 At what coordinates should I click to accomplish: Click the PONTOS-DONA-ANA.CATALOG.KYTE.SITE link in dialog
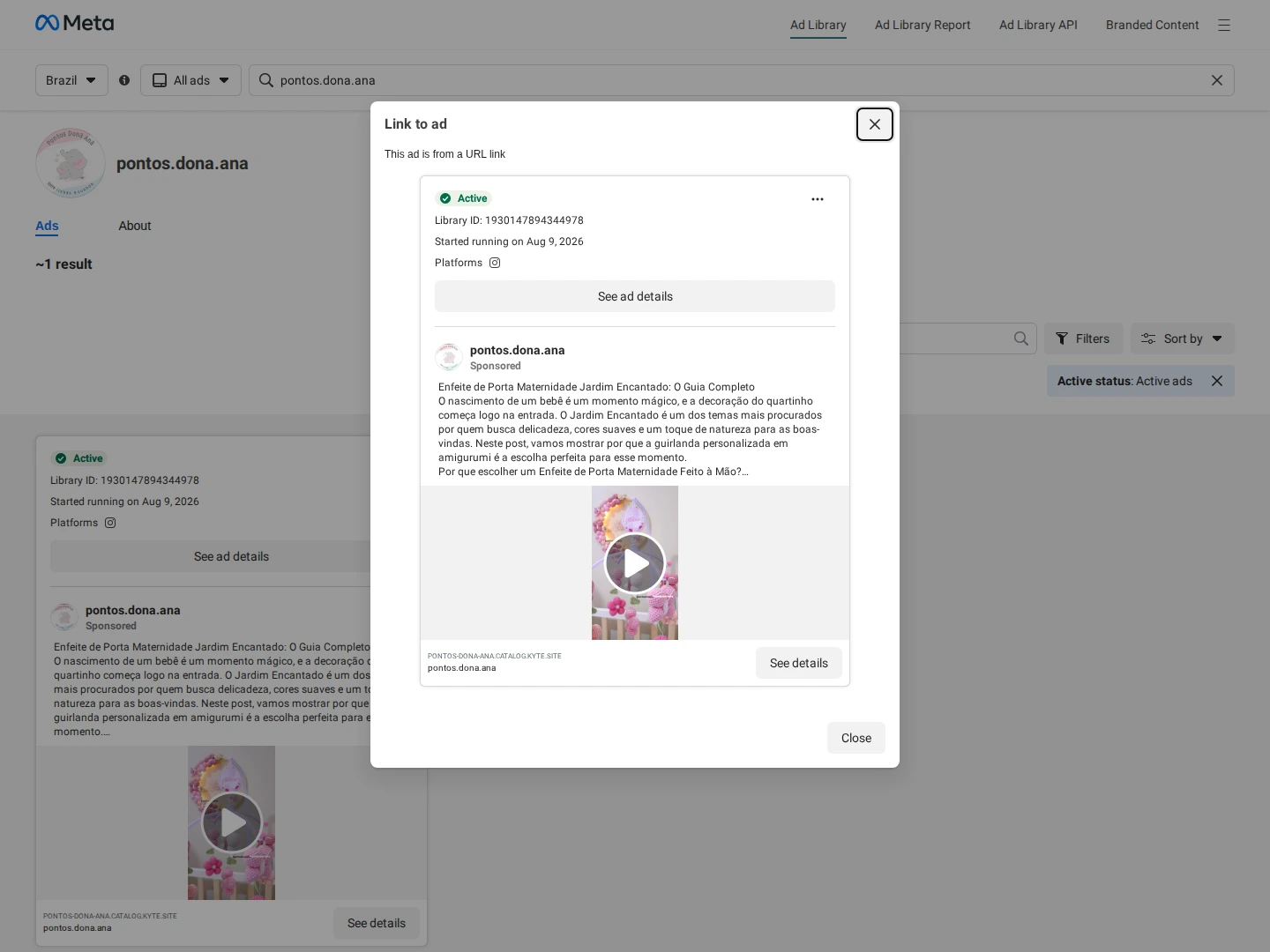coord(495,656)
